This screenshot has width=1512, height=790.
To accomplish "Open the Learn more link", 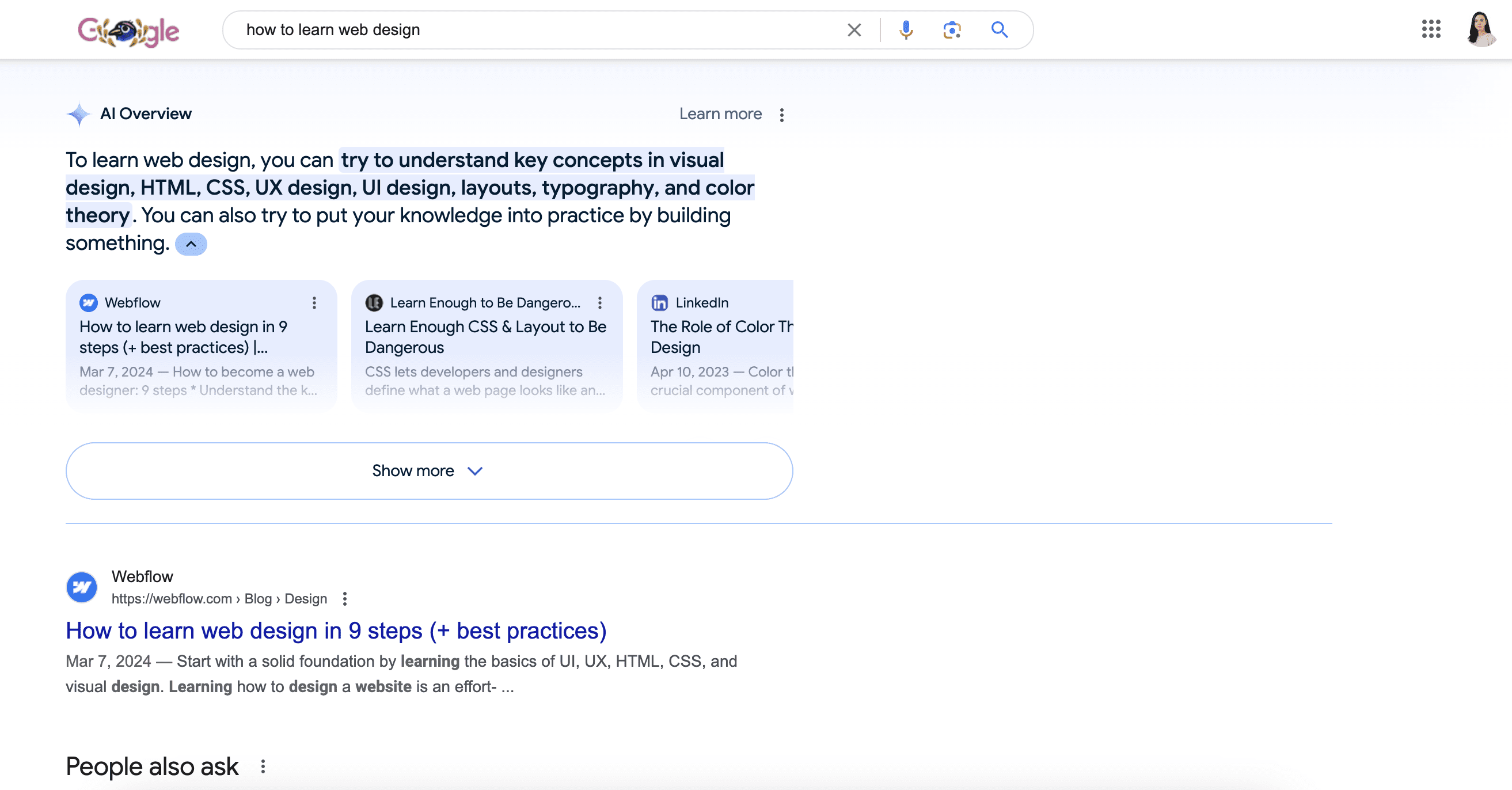I will point(720,114).
